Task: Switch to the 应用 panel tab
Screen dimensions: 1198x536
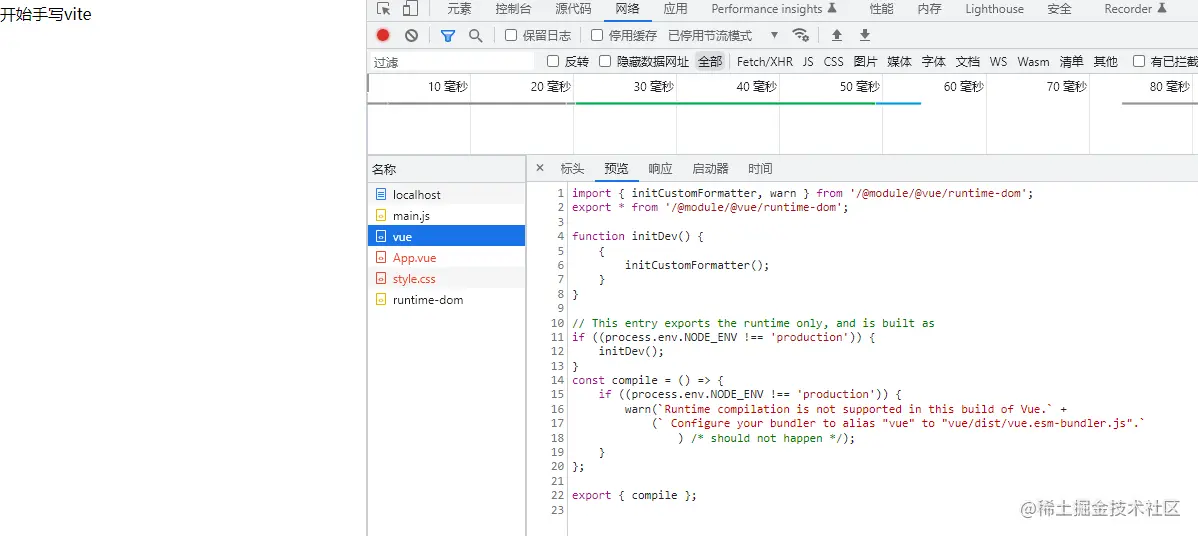Action: [x=675, y=9]
